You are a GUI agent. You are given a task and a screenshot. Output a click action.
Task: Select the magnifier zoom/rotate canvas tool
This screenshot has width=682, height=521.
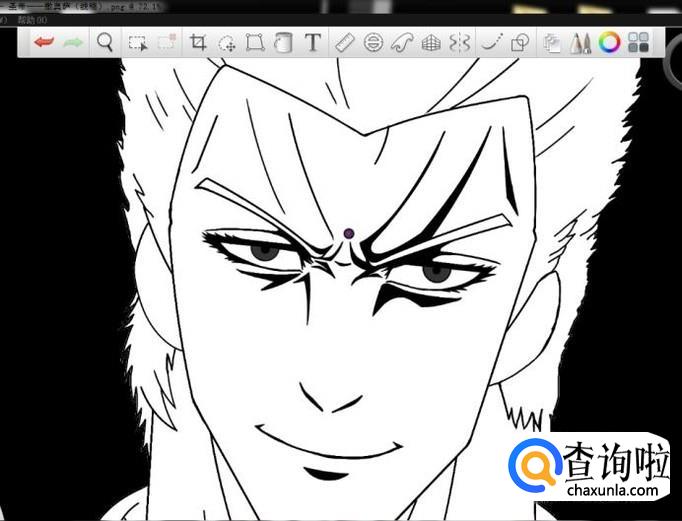click(x=105, y=43)
